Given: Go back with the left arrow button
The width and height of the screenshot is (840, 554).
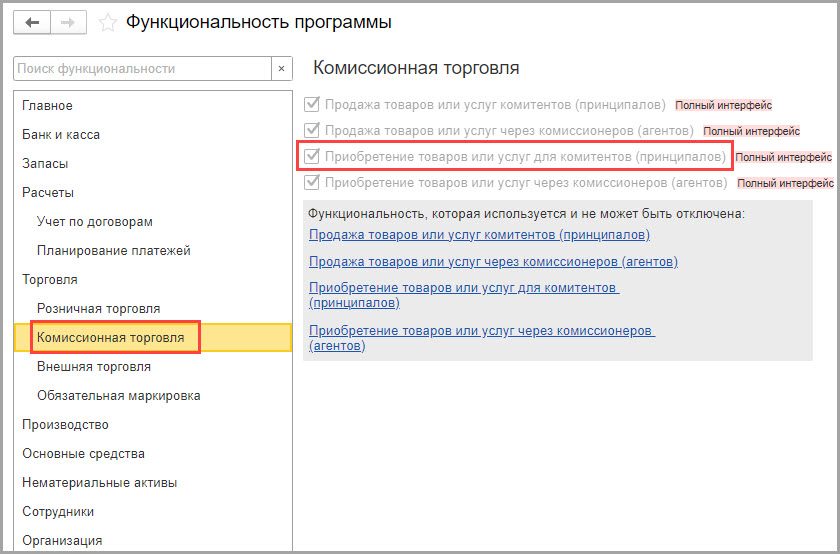Looking at the screenshot, I should [32, 23].
